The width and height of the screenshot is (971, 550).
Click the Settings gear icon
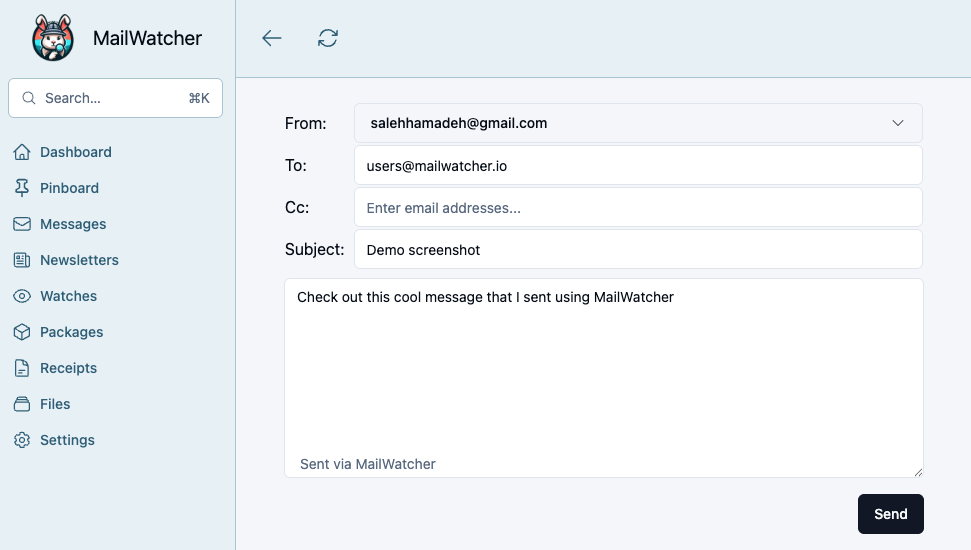(22, 440)
